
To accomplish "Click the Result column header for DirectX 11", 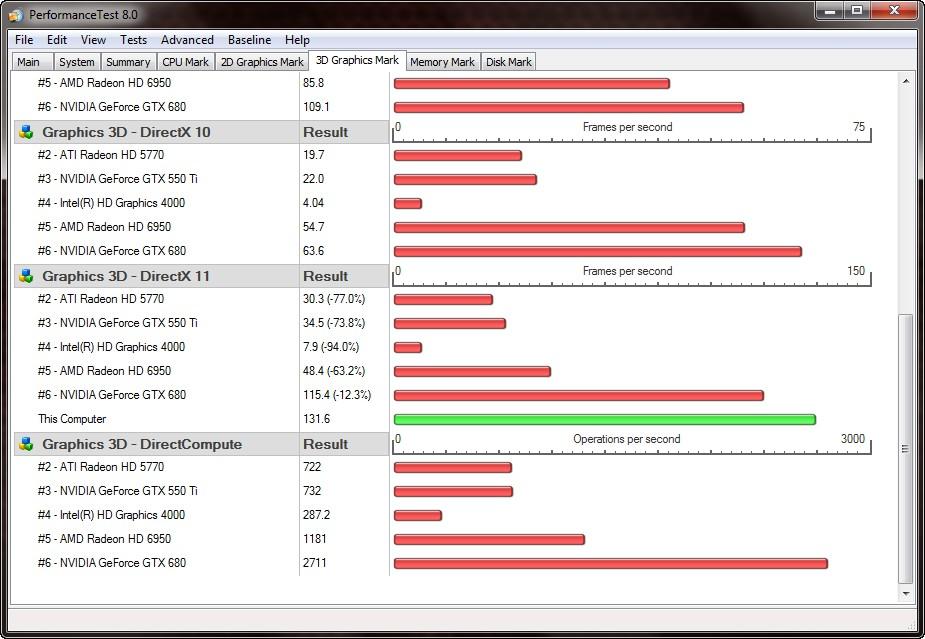I will tap(325, 276).
